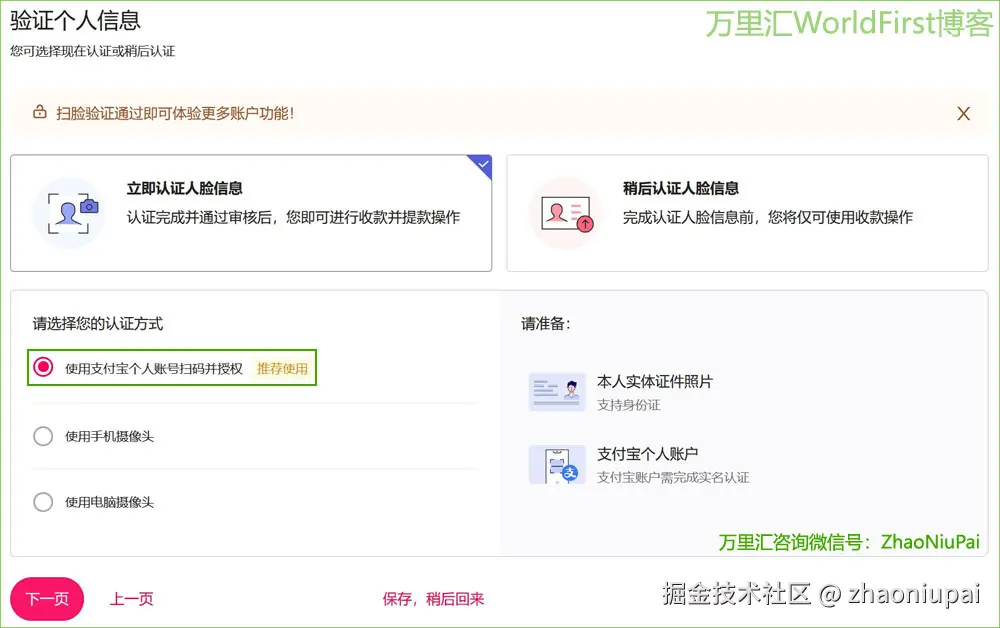Click the person illustration on 稍后认证人脸信息 card

567,212
